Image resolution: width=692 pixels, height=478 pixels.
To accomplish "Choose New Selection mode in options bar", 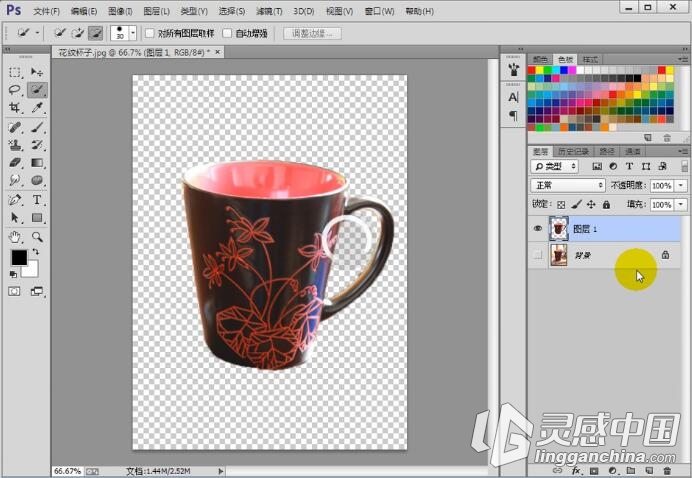I will (60, 33).
